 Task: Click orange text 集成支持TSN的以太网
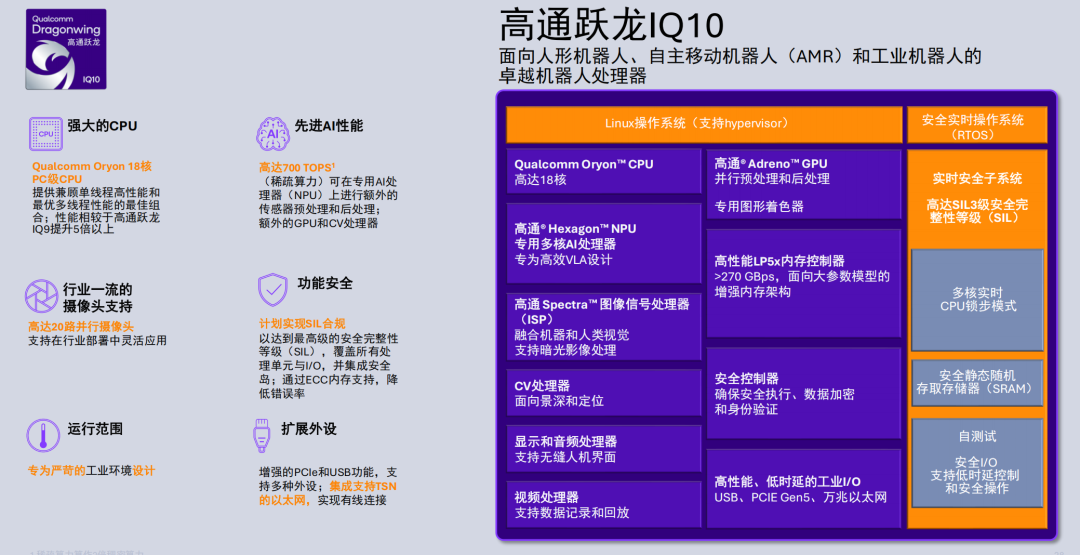(x=328, y=493)
